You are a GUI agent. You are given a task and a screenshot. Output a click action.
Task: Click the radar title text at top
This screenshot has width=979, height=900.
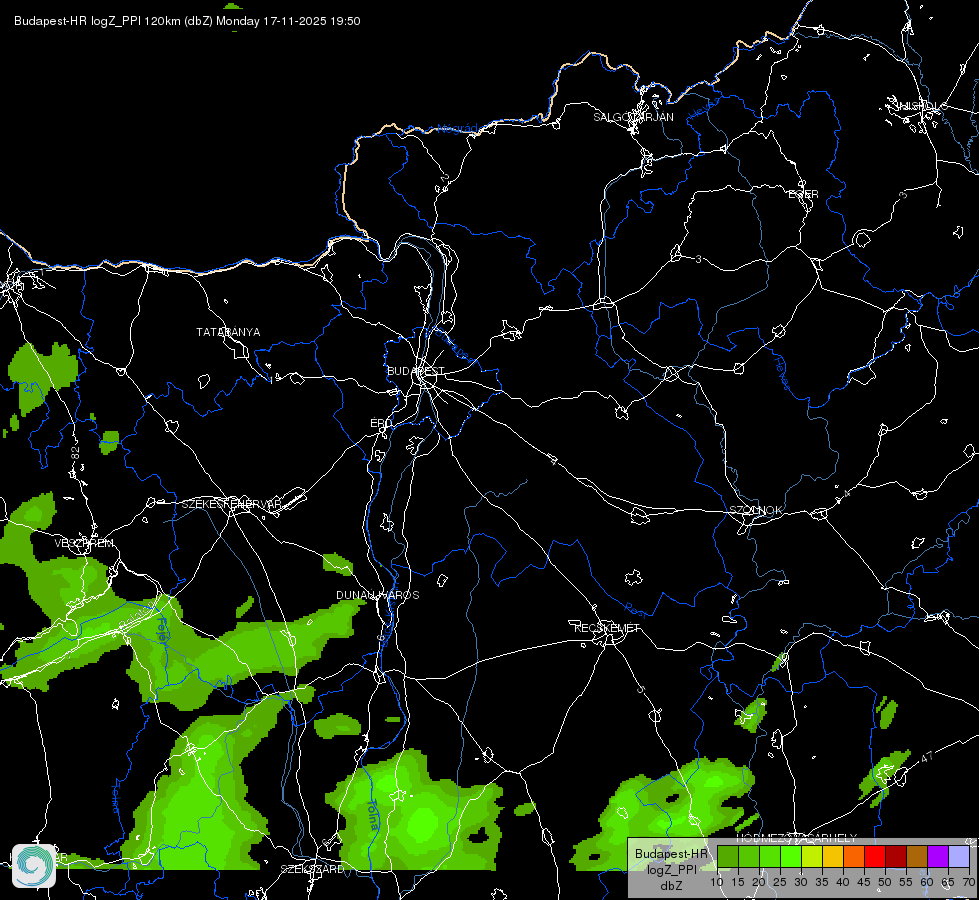[187, 21]
